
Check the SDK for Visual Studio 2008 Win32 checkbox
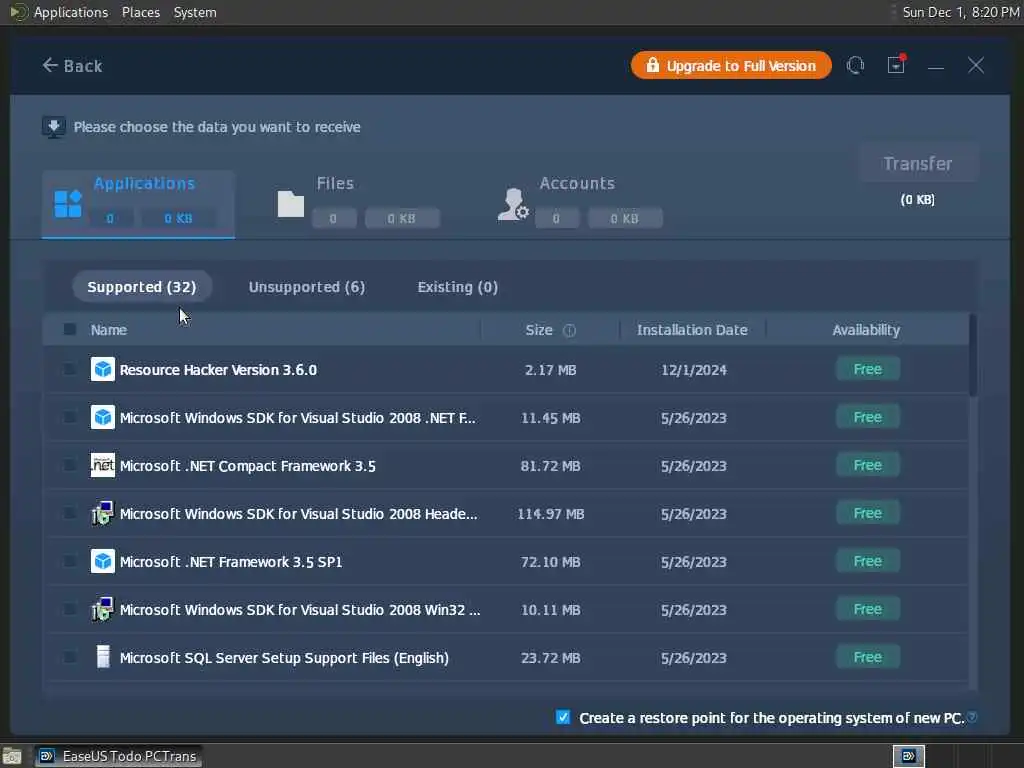69,609
